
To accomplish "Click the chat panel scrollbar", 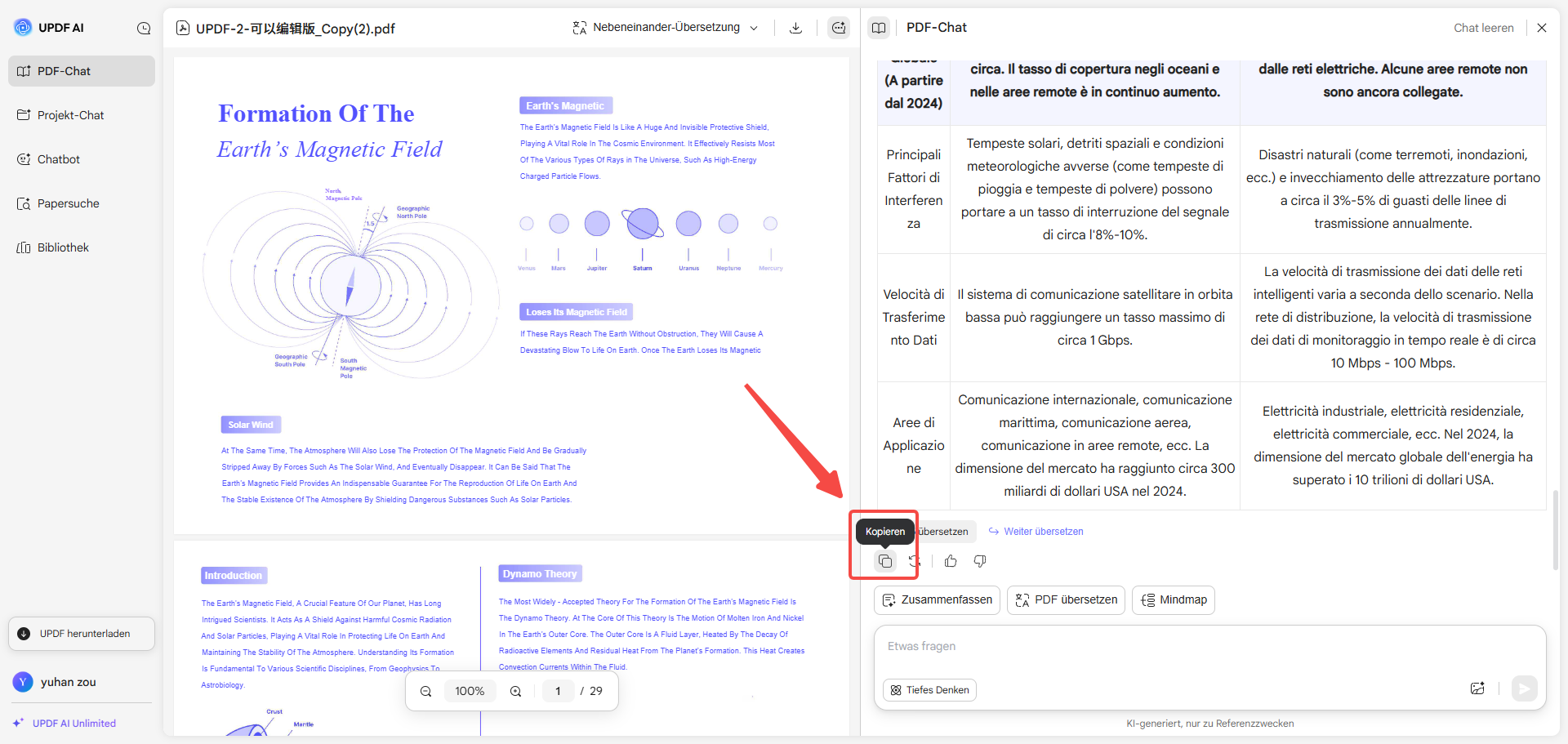I will pos(1554,529).
